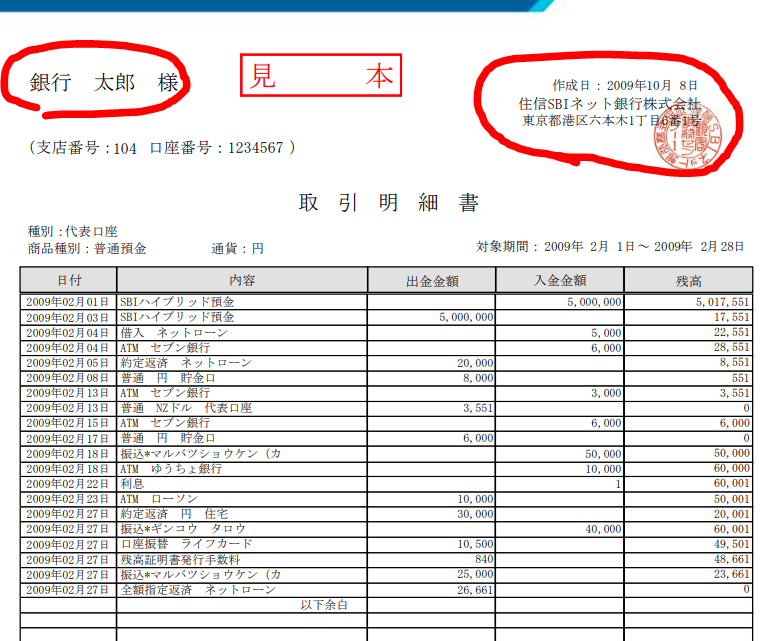The image size is (779, 641).
Task: Click the 残高 column header
Action: pyautogui.click(x=689, y=282)
